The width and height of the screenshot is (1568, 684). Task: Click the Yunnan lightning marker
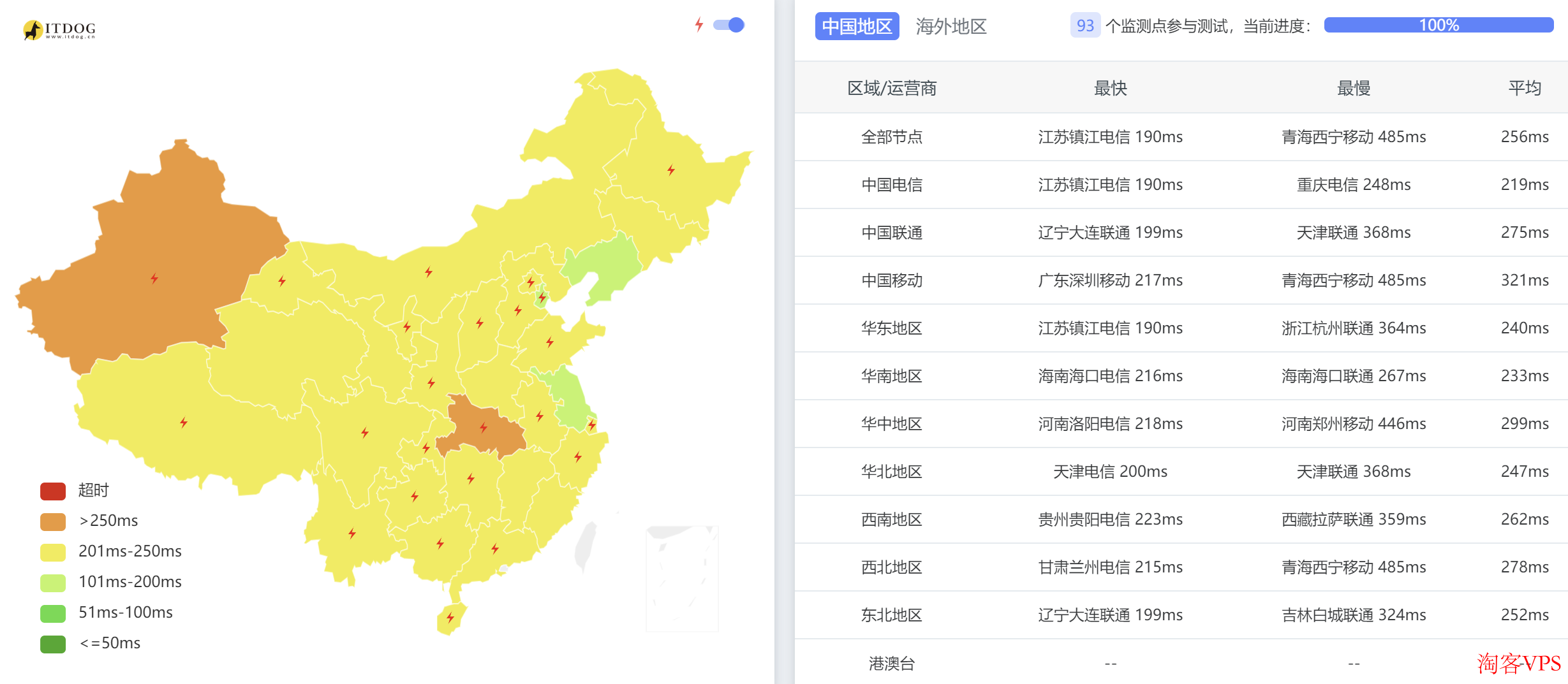click(x=352, y=533)
